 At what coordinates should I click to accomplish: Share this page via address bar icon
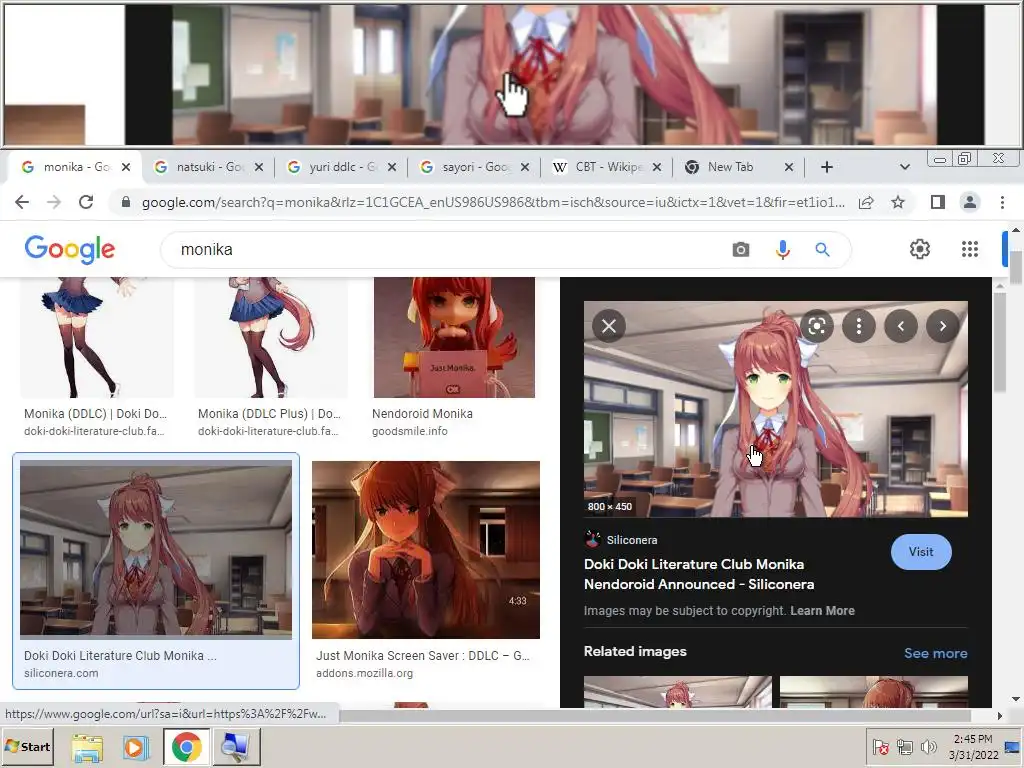point(866,202)
